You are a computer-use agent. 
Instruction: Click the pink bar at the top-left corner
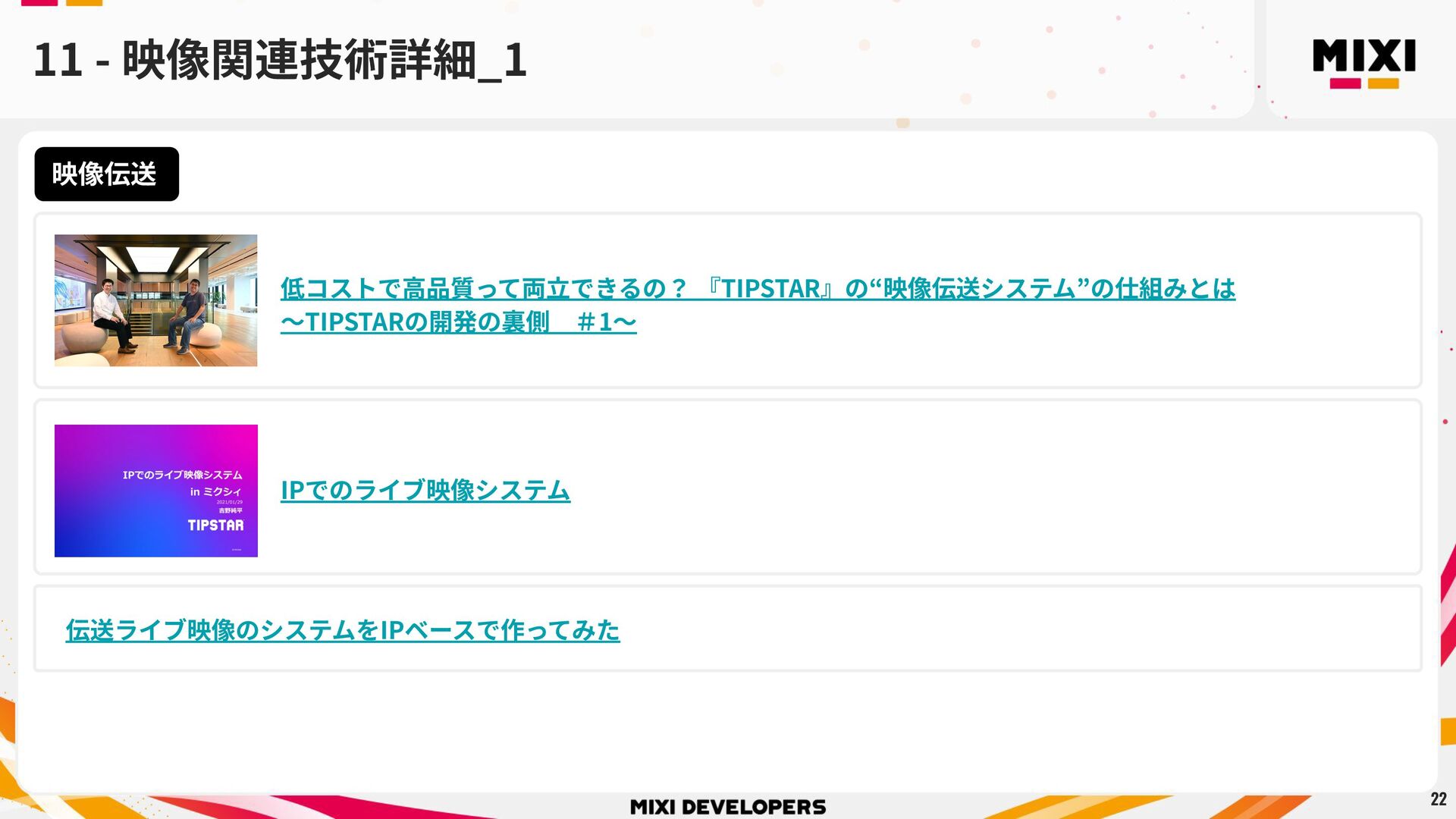[39, 2]
